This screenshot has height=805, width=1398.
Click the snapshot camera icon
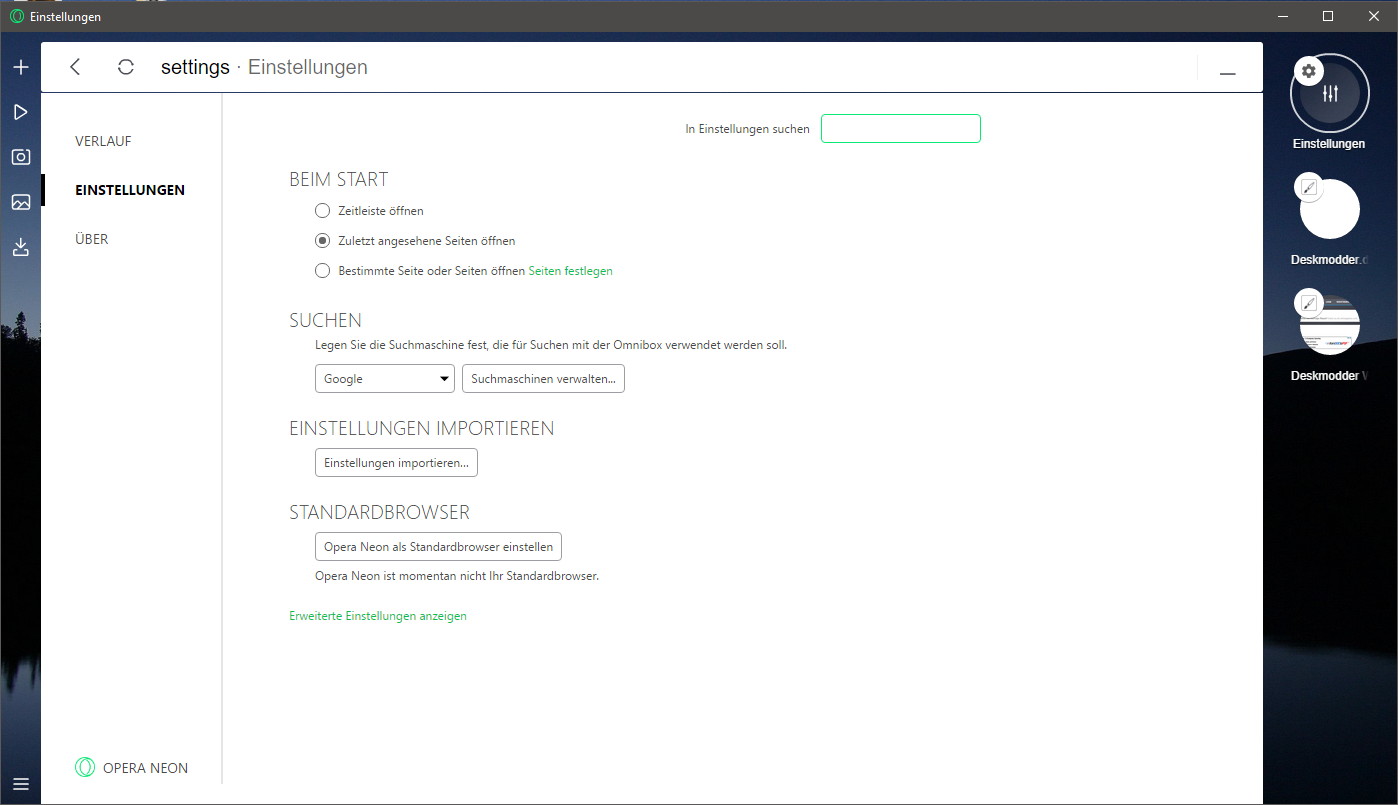pos(21,157)
